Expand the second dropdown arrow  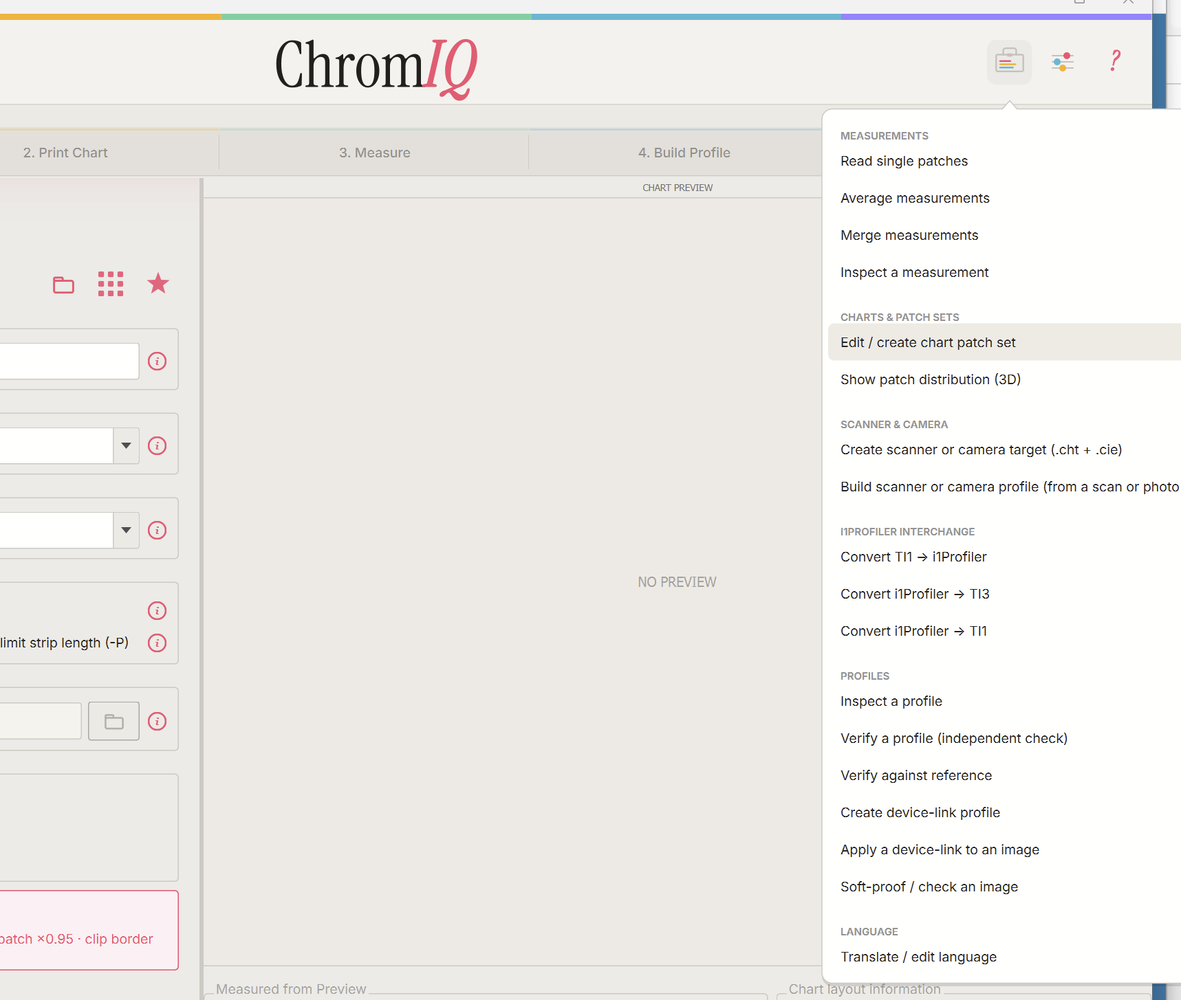point(126,530)
